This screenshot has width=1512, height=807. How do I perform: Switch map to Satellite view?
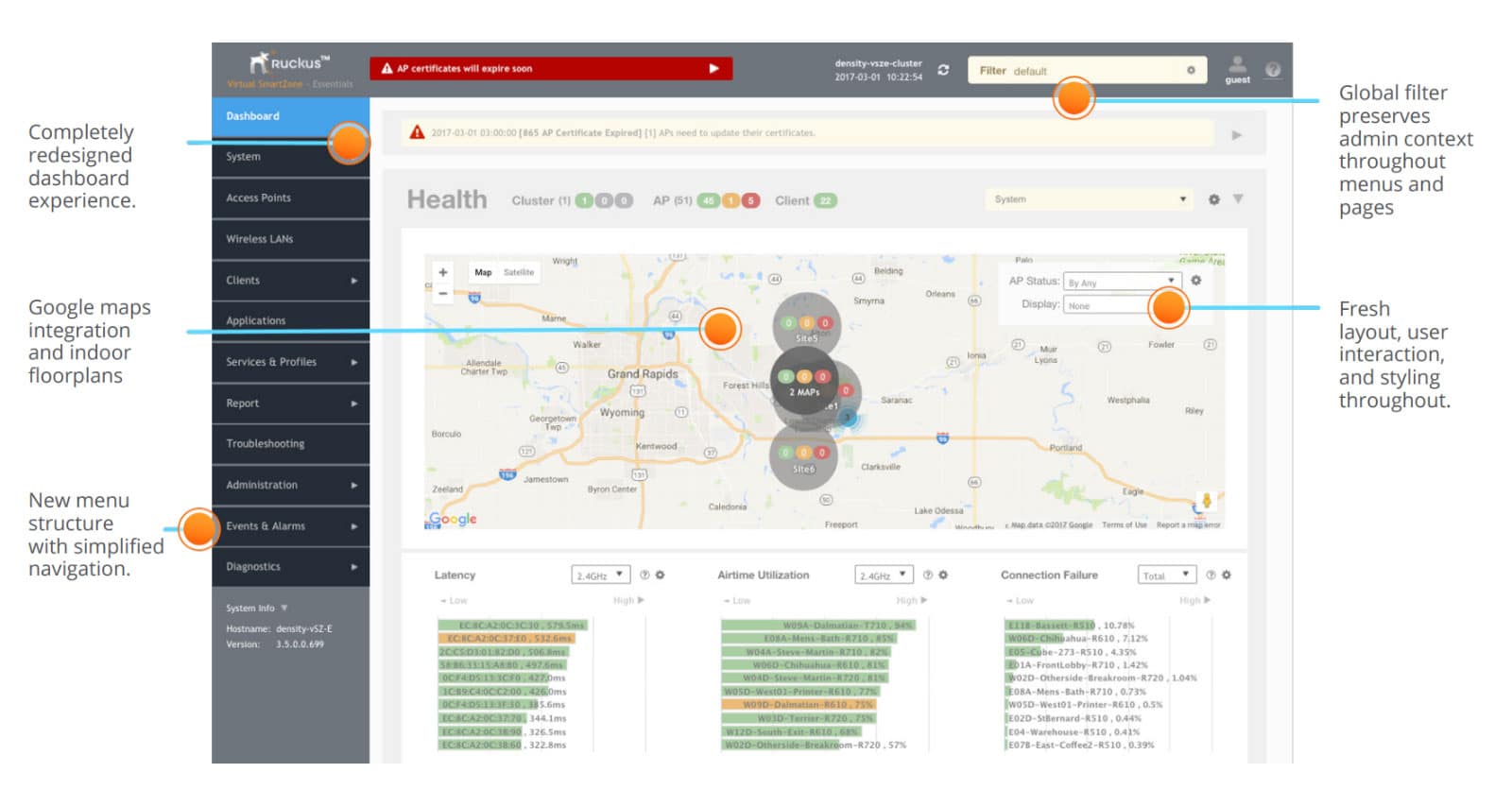519,272
